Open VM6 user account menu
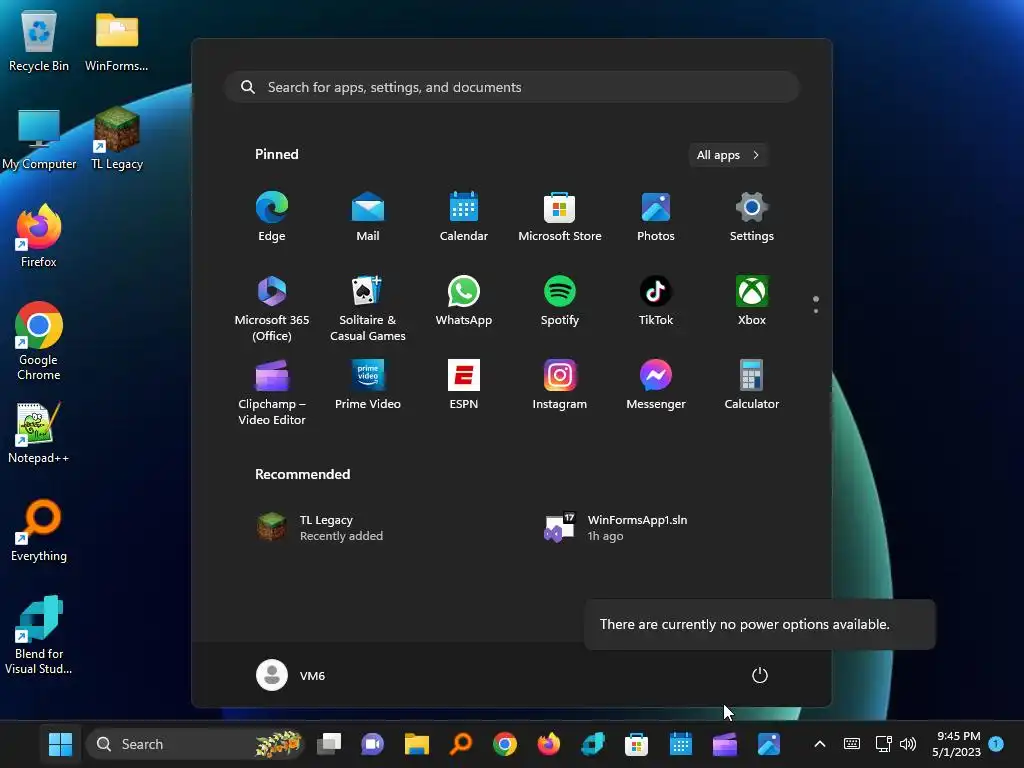This screenshot has height=768, width=1024. click(x=291, y=675)
